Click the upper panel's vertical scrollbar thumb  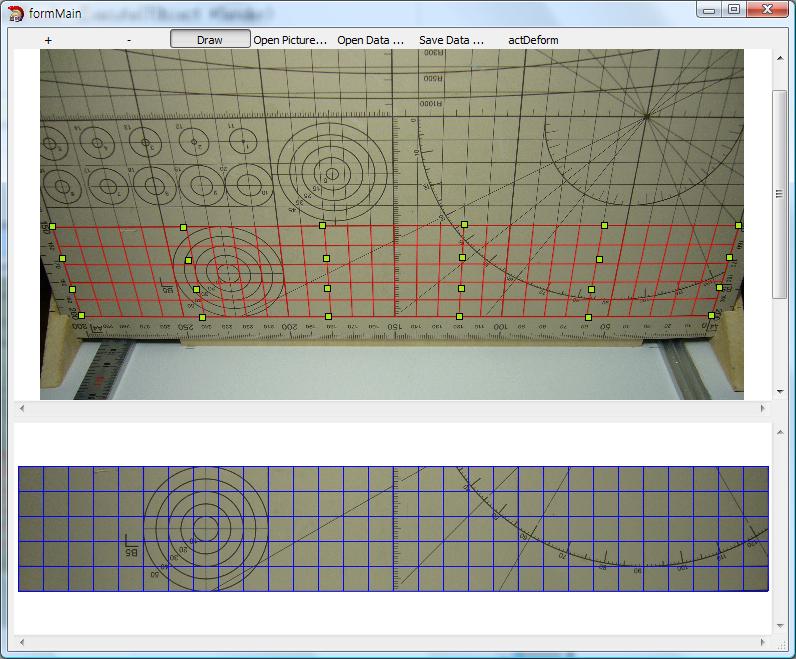click(780, 192)
